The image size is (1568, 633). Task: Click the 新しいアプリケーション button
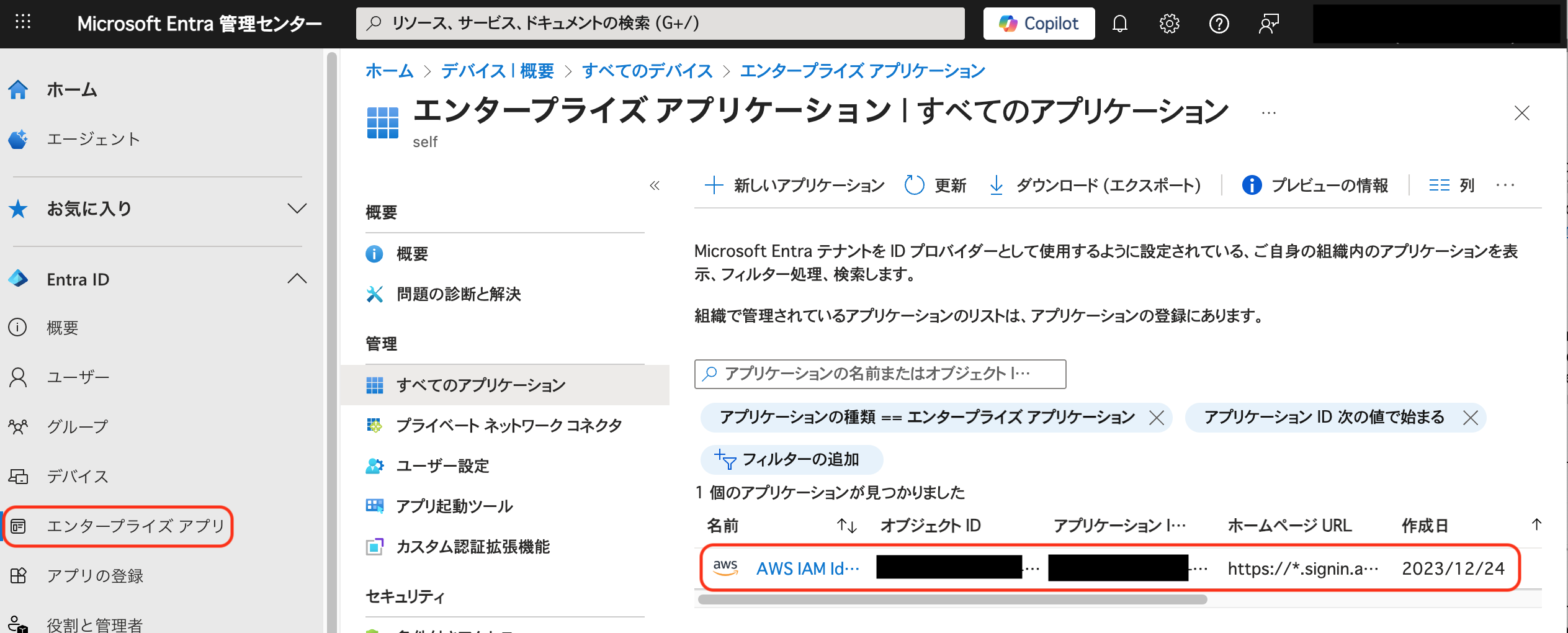coord(794,184)
